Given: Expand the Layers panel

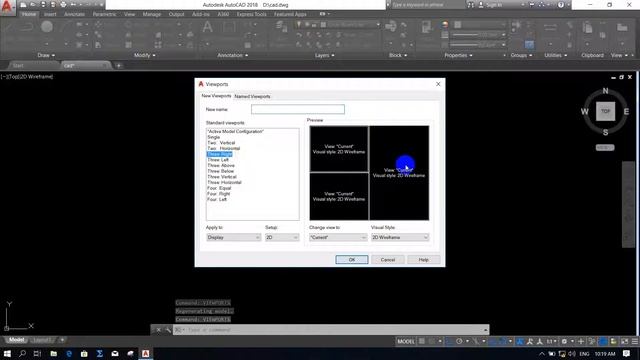Looking at the screenshot, I should (324, 55).
